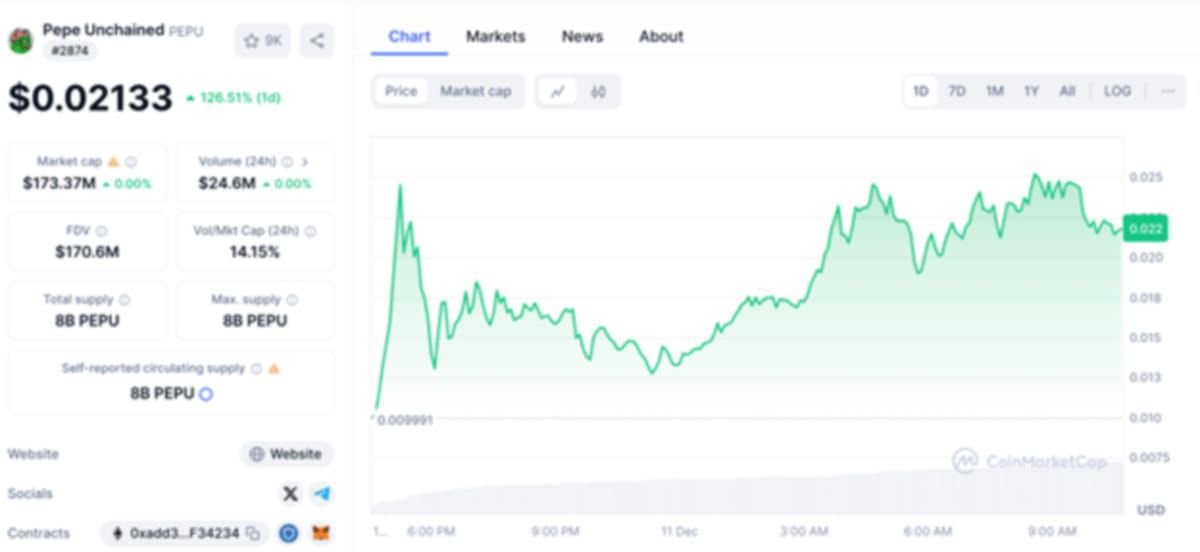Add Pepe Unchained to watchlist star
The width and height of the screenshot is (1200, 552).
pos(262,41)
